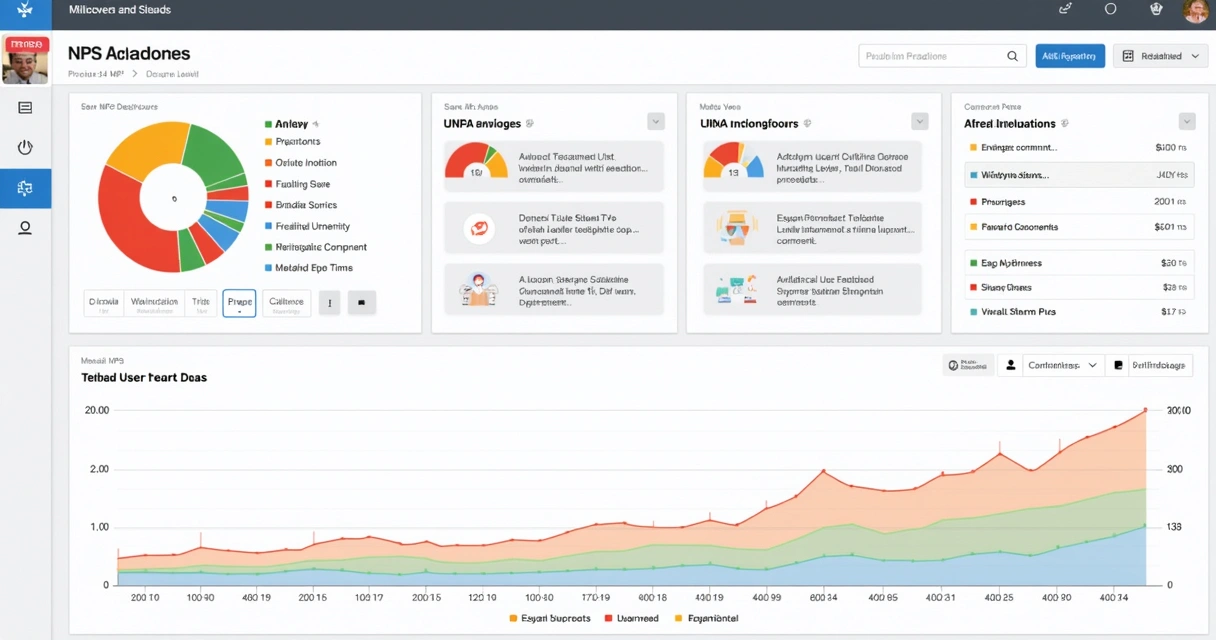
Task: Open the user profile icon in the sidebar
Action: click(x=25, y=228)
